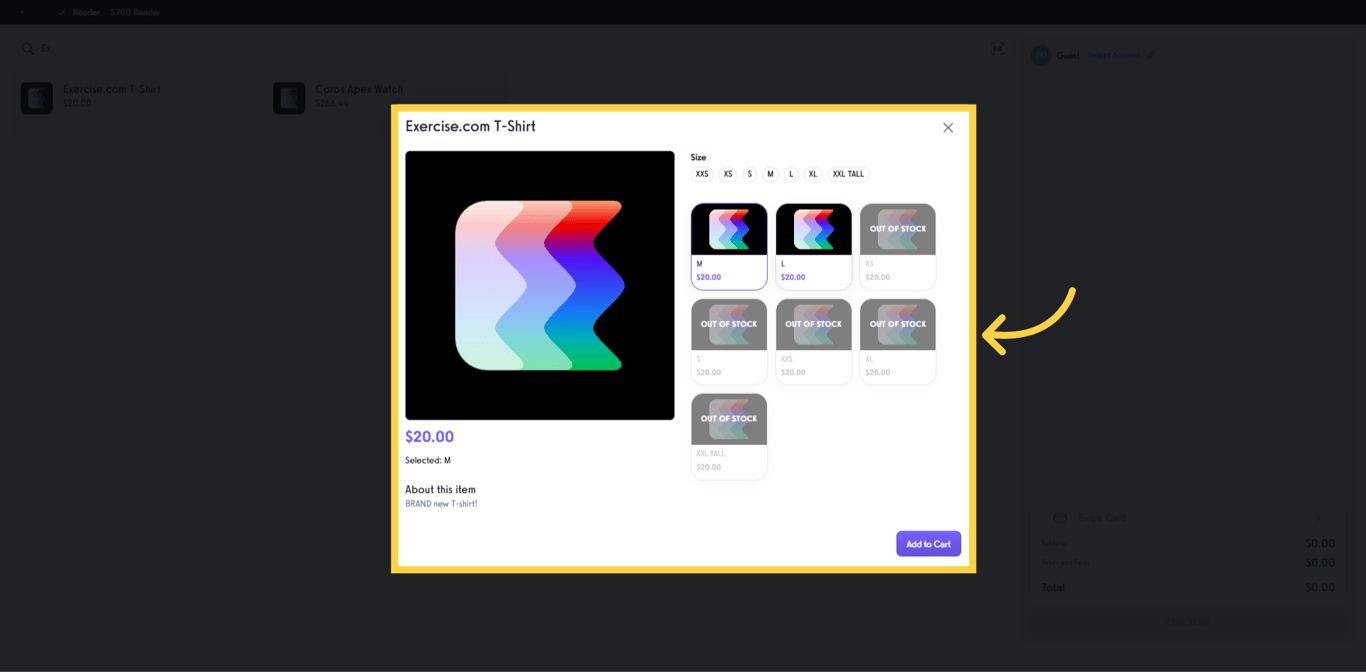Click the barcode scanner icon

(x=997, y=47)
